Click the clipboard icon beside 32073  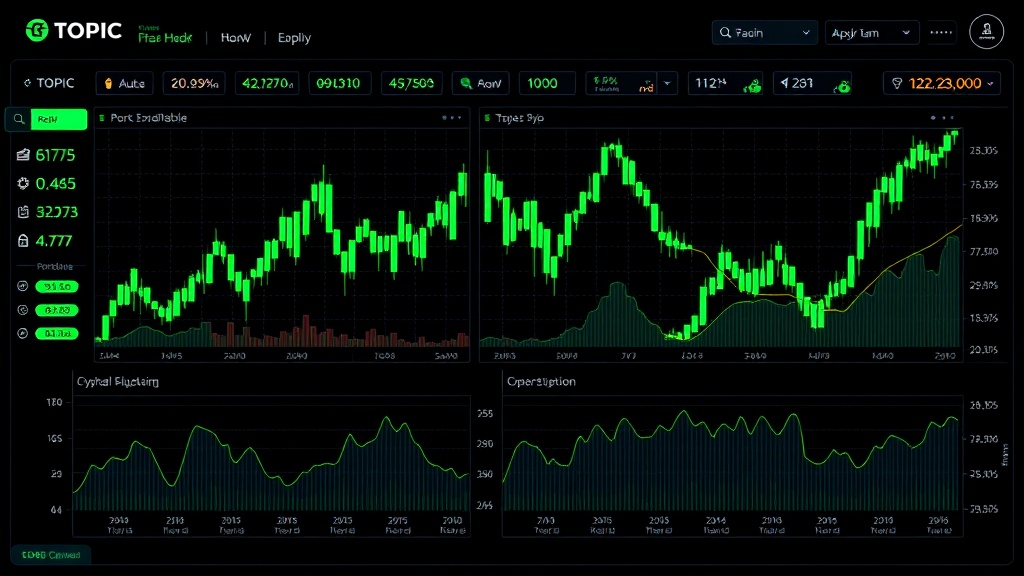tap(23, 212)
